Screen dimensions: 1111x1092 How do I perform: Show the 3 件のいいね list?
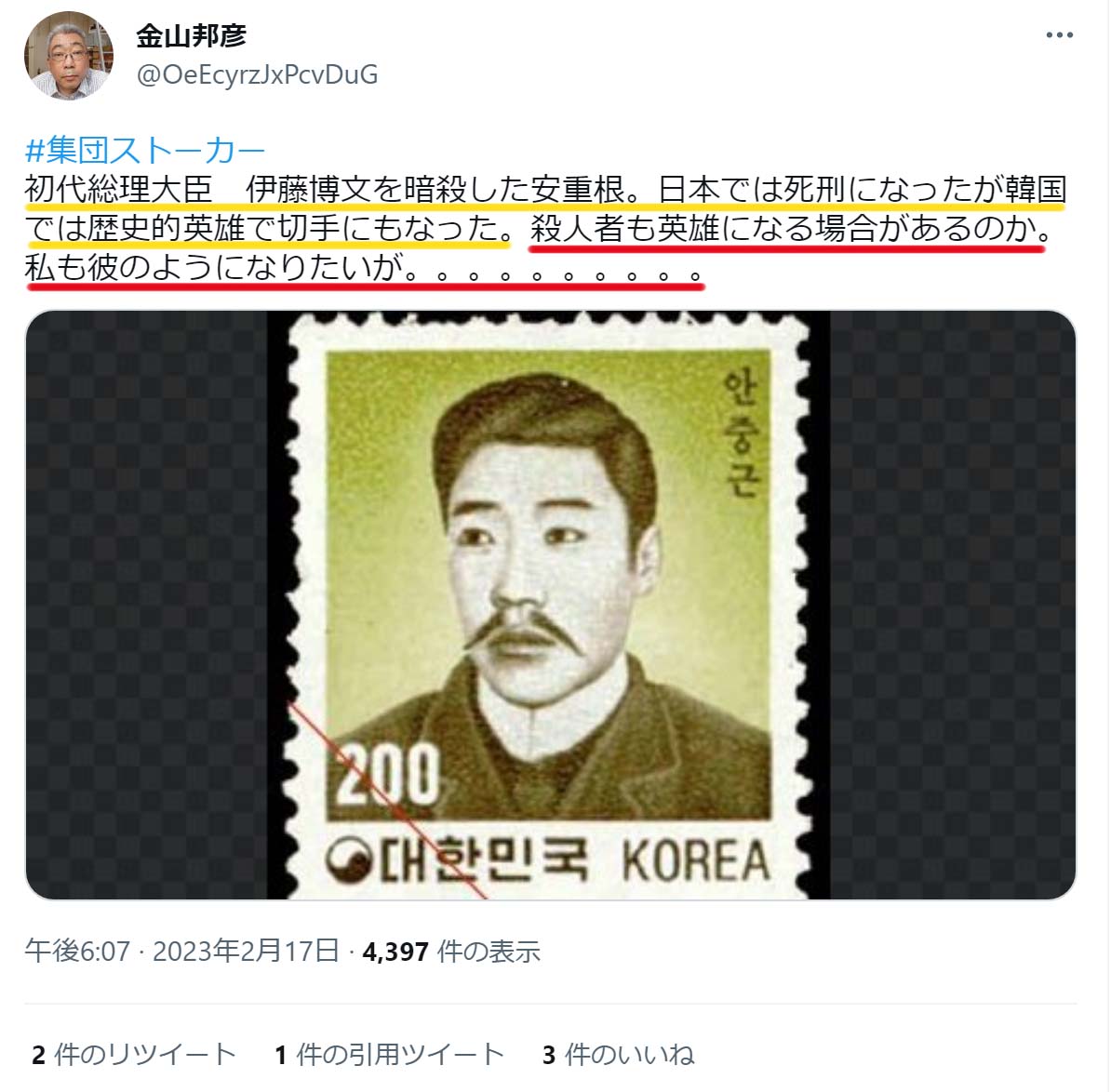[x=619, y=1055]
